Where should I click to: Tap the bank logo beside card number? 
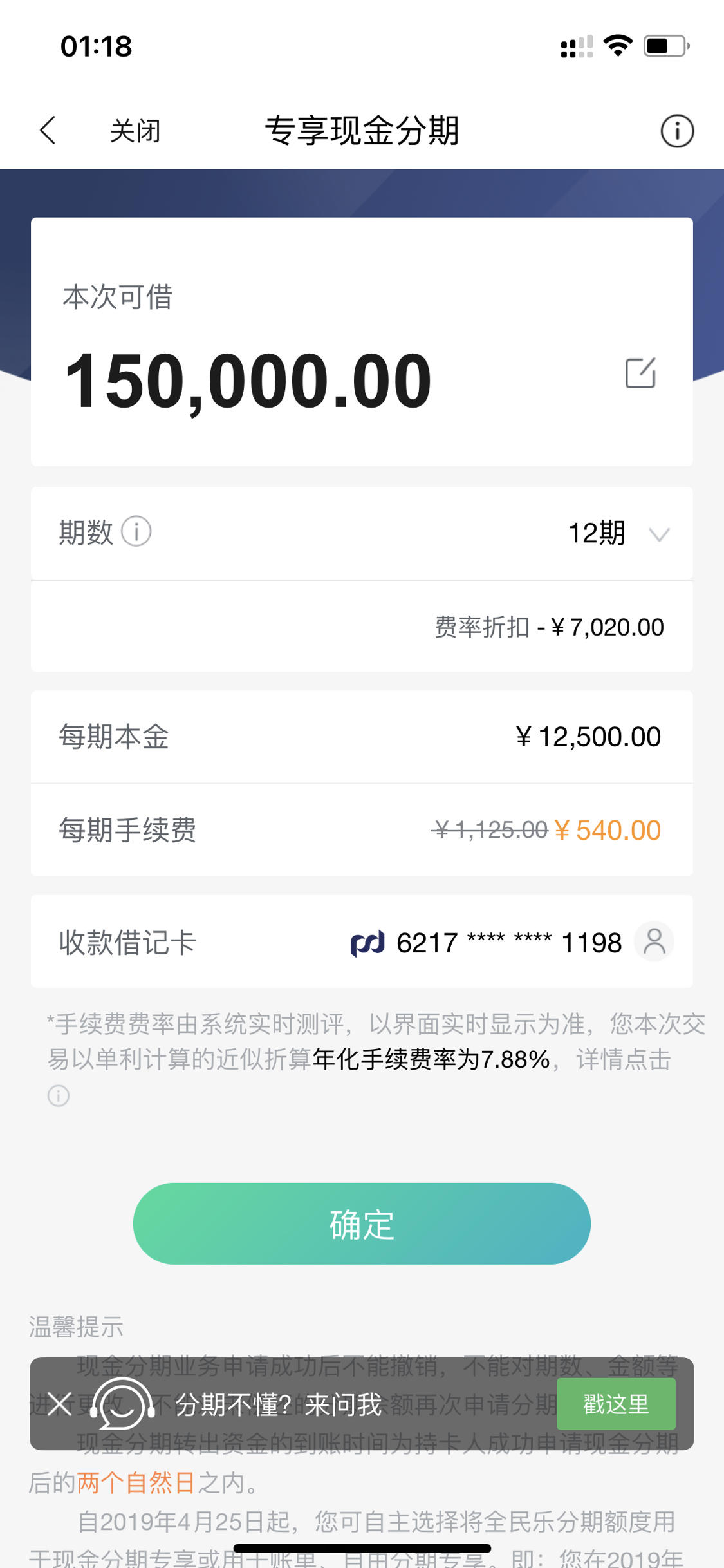coord(367,943)
